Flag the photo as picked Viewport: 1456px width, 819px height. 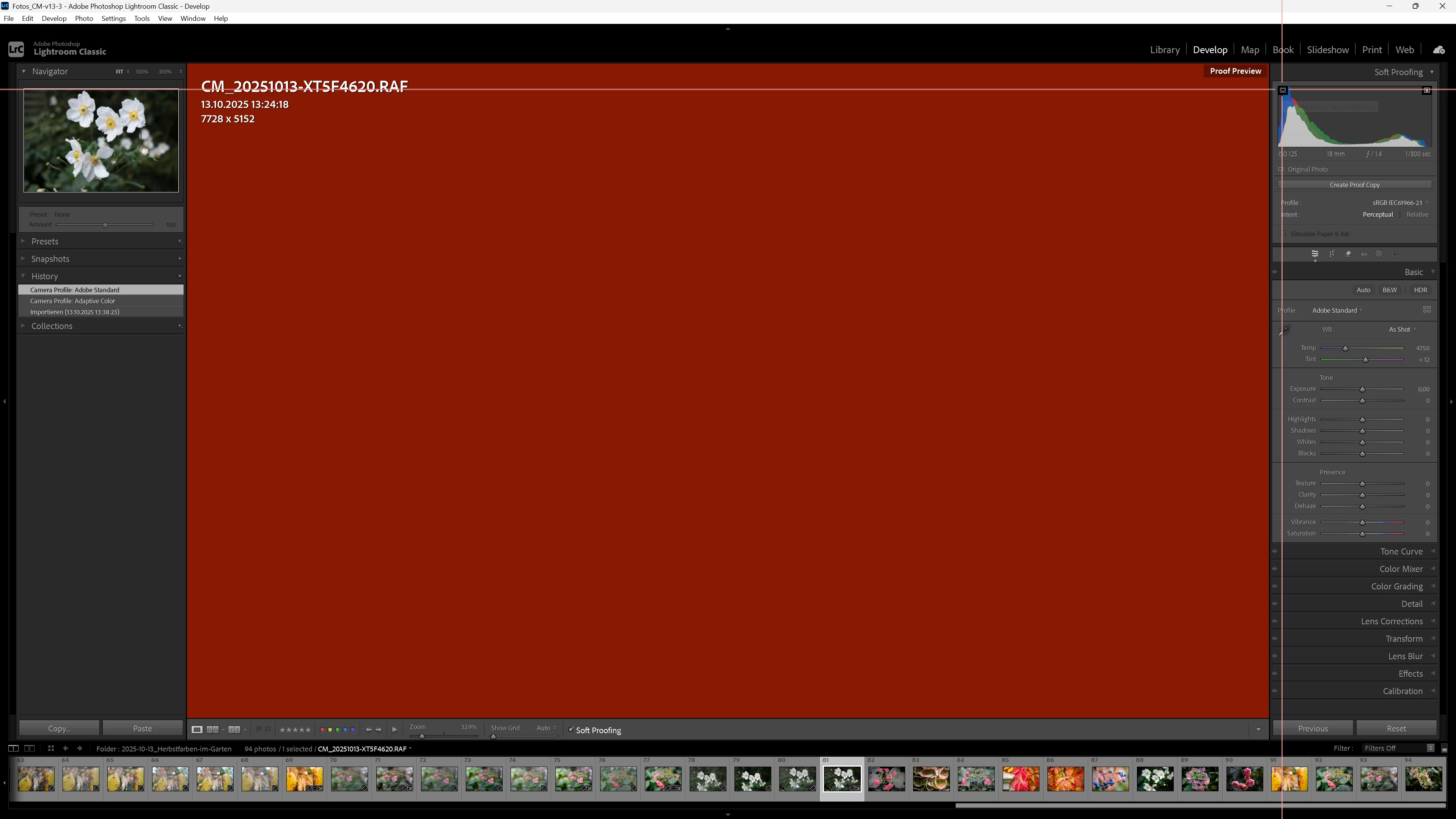pyautogui.click(x=259, y=730)
